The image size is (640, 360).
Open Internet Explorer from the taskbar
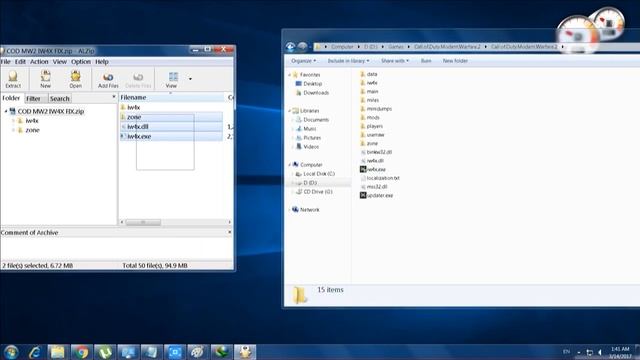click(35, 352)
